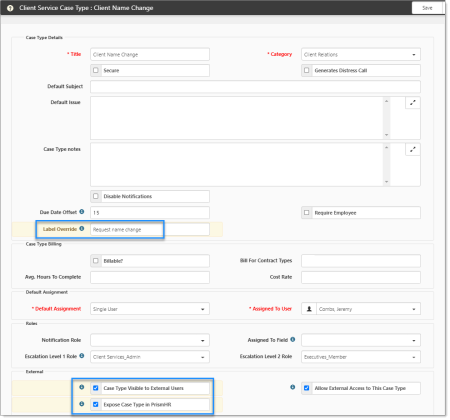Click the Save button
The height and width of the screenshot is (420, 450).
(x=427, y=8)
